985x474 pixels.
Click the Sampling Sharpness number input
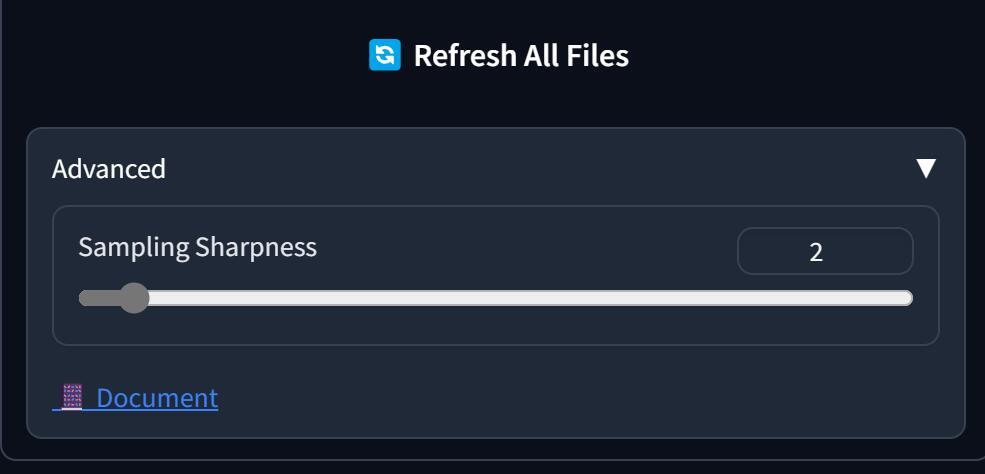tap(825, 251)
